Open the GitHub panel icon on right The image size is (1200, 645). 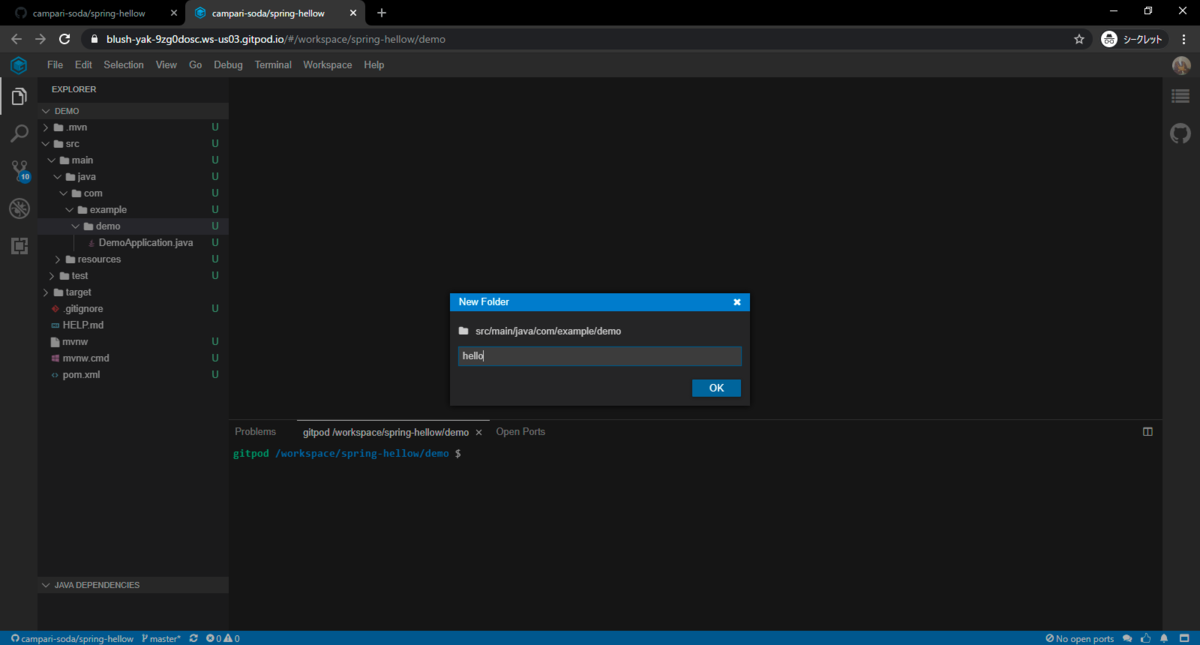point(1181,133)
